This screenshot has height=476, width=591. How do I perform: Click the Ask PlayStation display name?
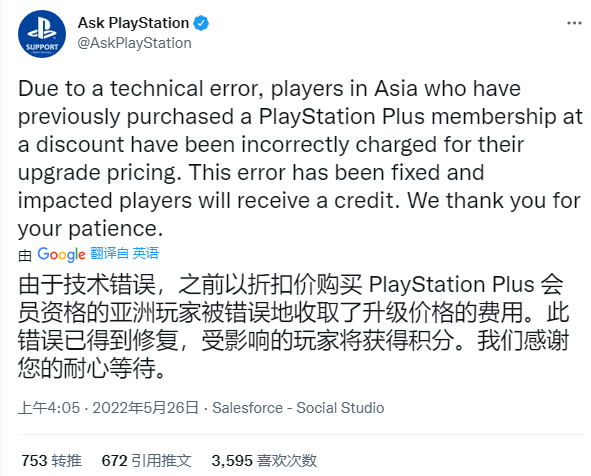tap(133, 23)
